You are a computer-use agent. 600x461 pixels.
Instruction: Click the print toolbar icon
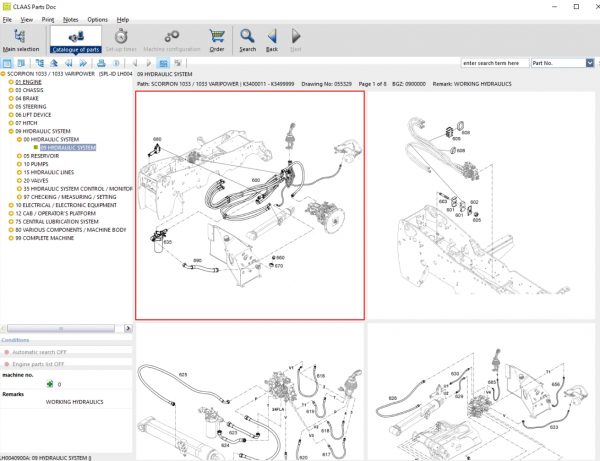(x=101, y=63)
